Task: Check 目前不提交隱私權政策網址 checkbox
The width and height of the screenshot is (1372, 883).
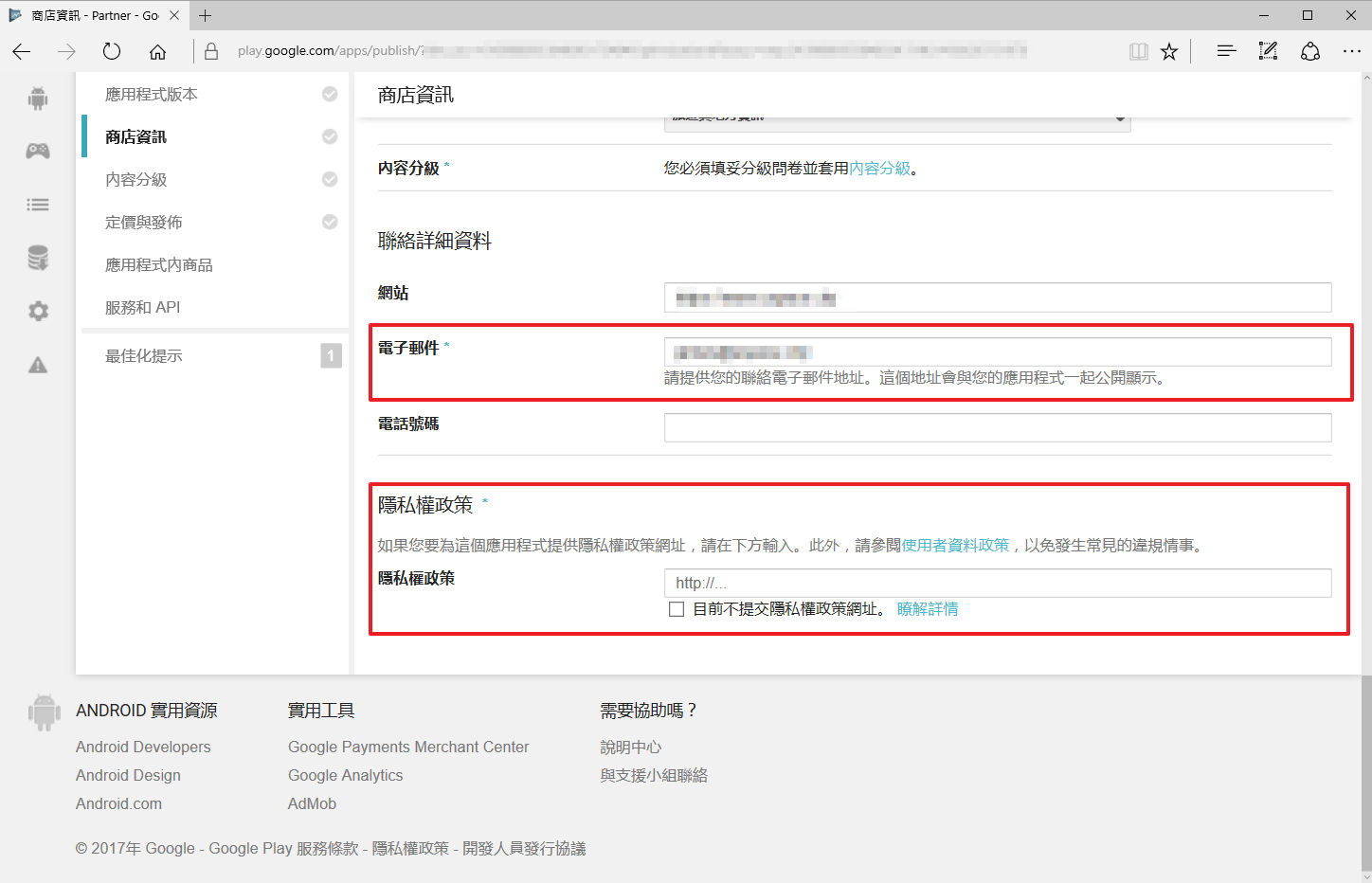Action: tap(677, 609)
